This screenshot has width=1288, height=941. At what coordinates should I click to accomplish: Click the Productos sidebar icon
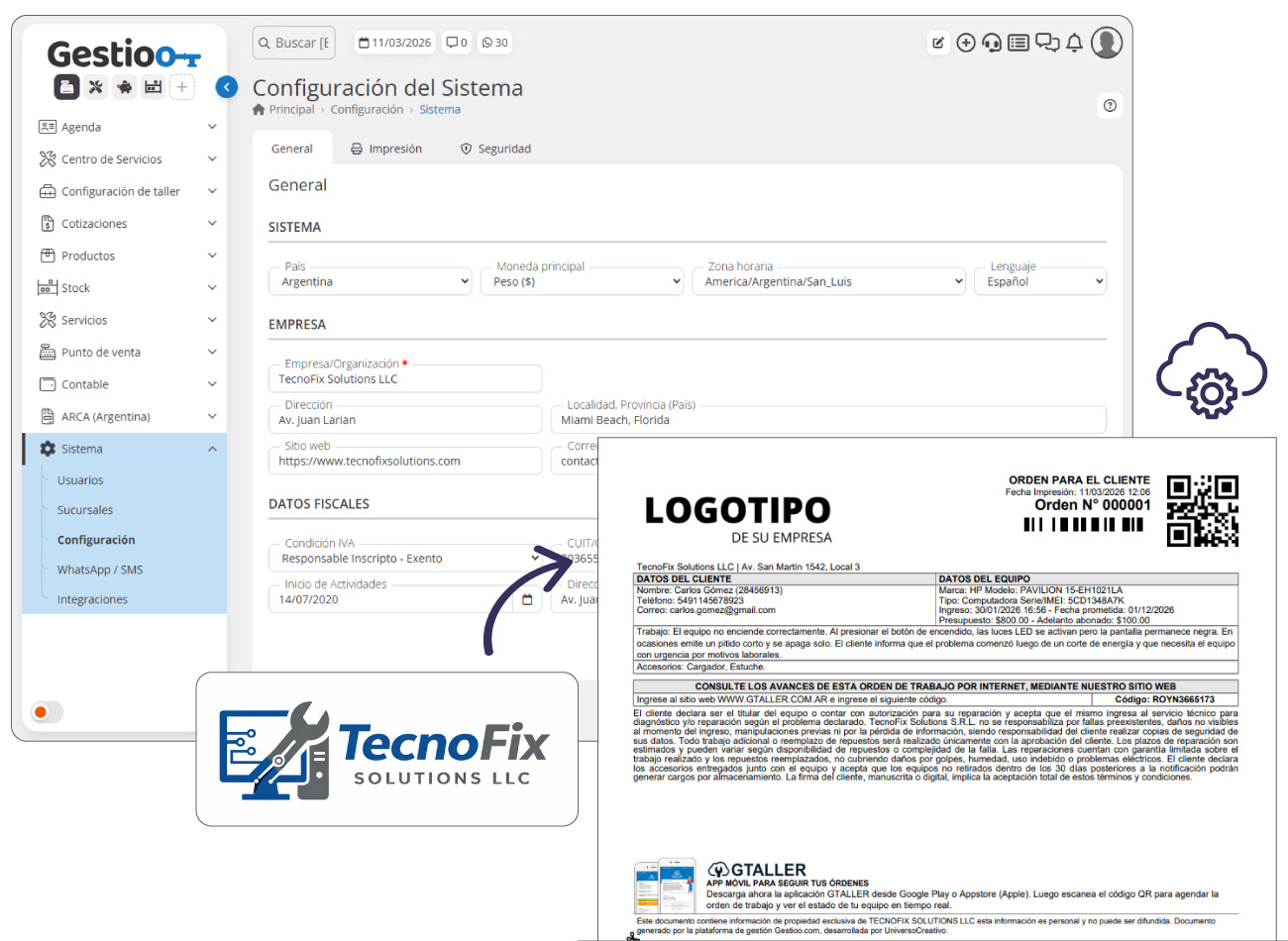click(48, 256)
